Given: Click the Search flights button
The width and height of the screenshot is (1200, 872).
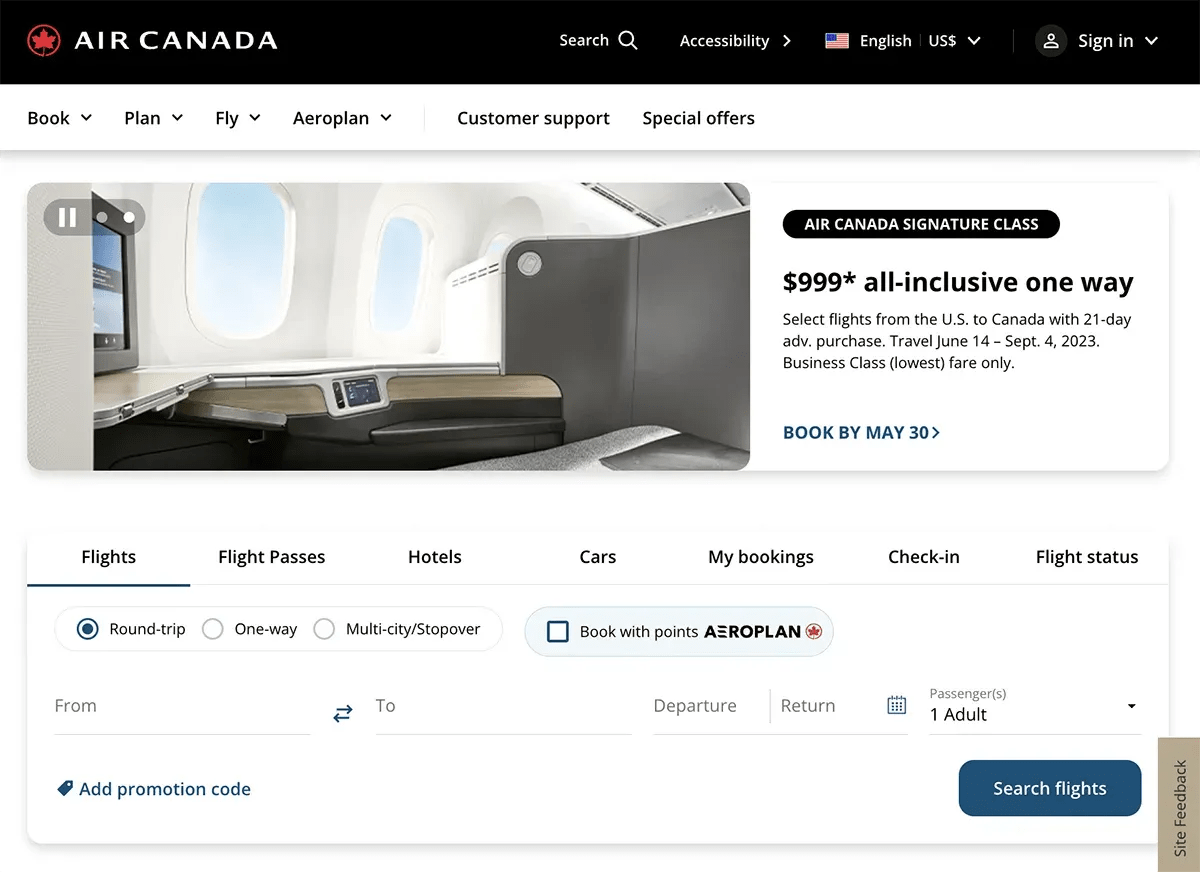Looking at the screenshot, I should (1049, 788).
